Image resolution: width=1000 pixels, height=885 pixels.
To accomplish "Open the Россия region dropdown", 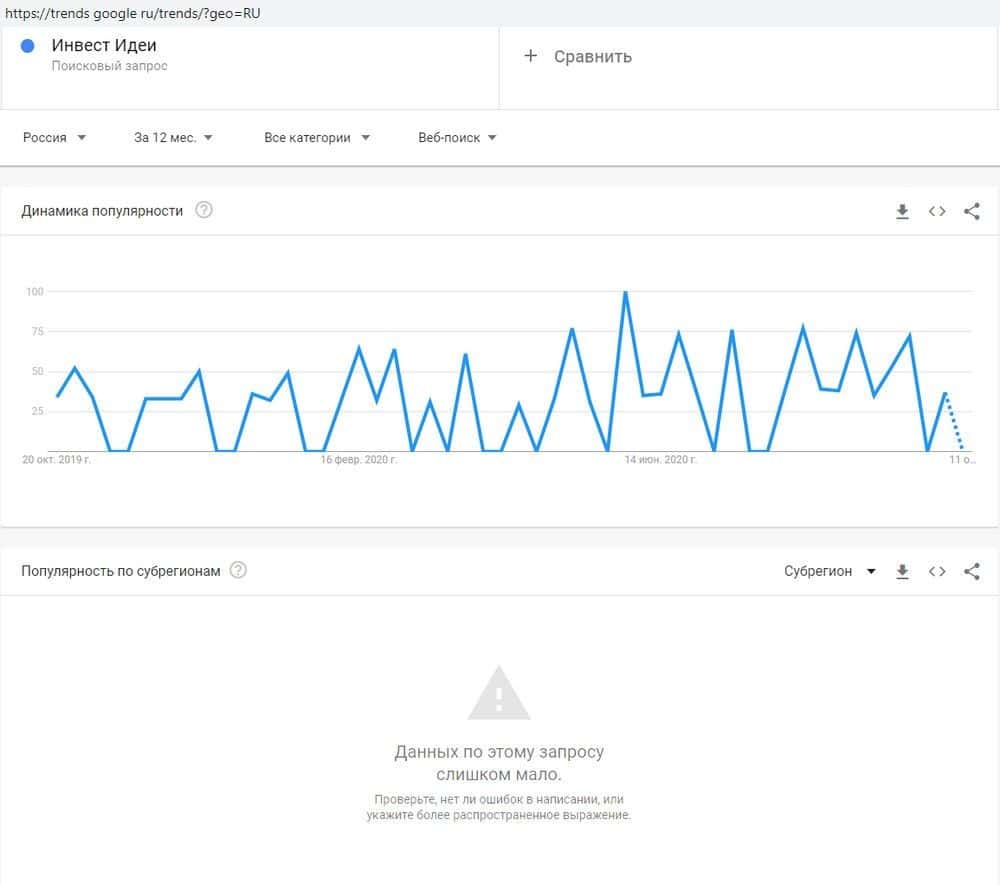I will coord(54,138).
